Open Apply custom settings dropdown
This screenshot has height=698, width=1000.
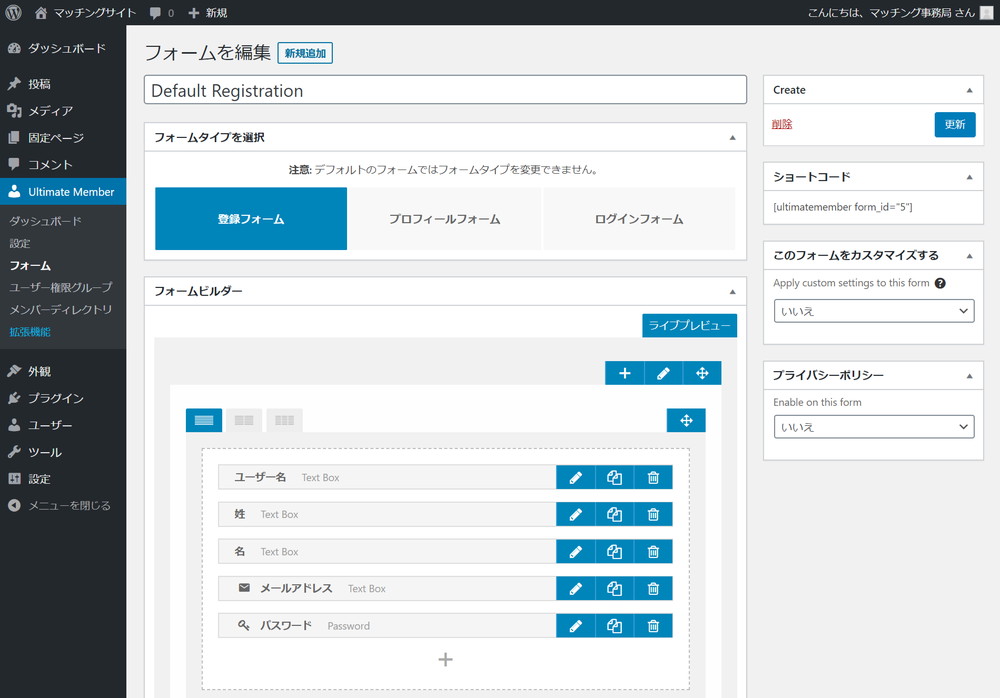click(874, 311)
